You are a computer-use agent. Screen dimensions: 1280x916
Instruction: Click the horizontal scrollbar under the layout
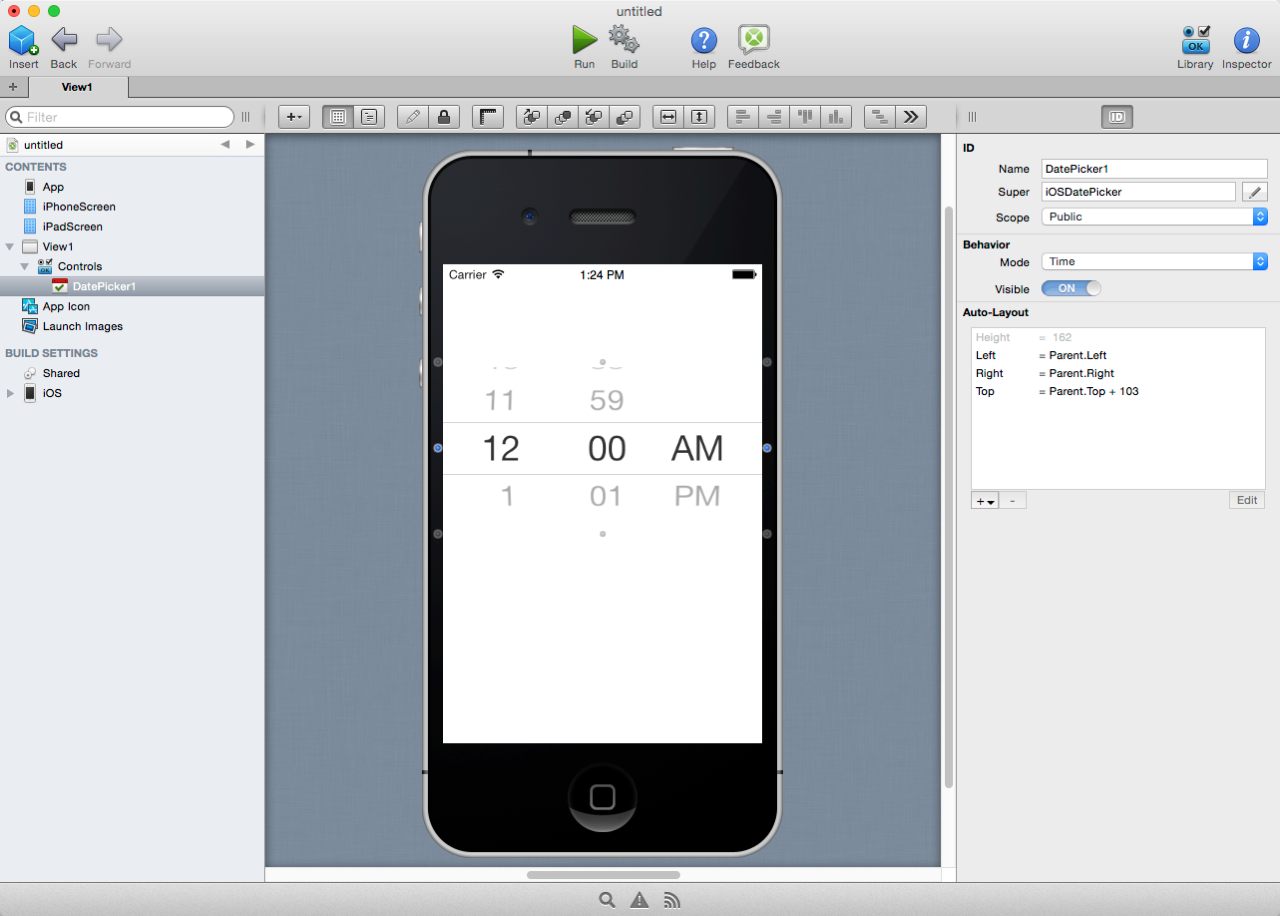point(604,875)
